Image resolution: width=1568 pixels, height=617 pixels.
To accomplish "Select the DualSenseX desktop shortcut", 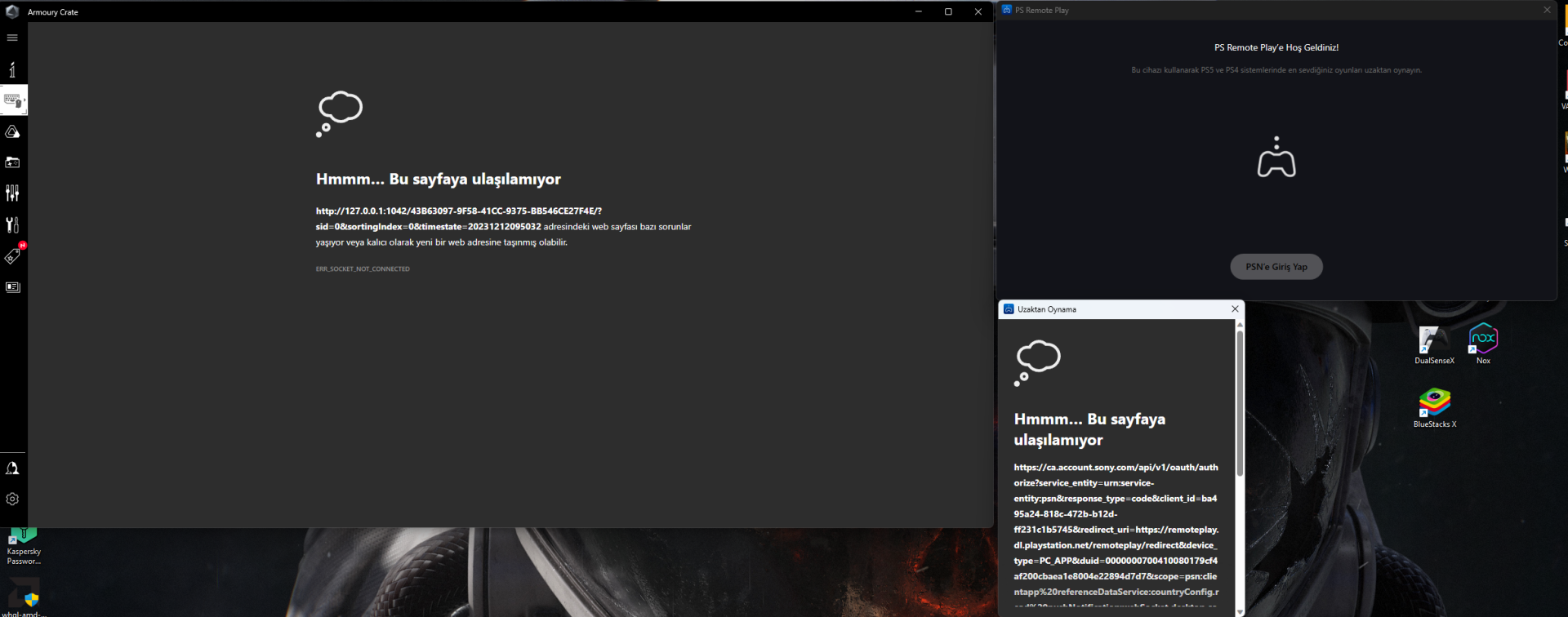I will coord(1434,344).
